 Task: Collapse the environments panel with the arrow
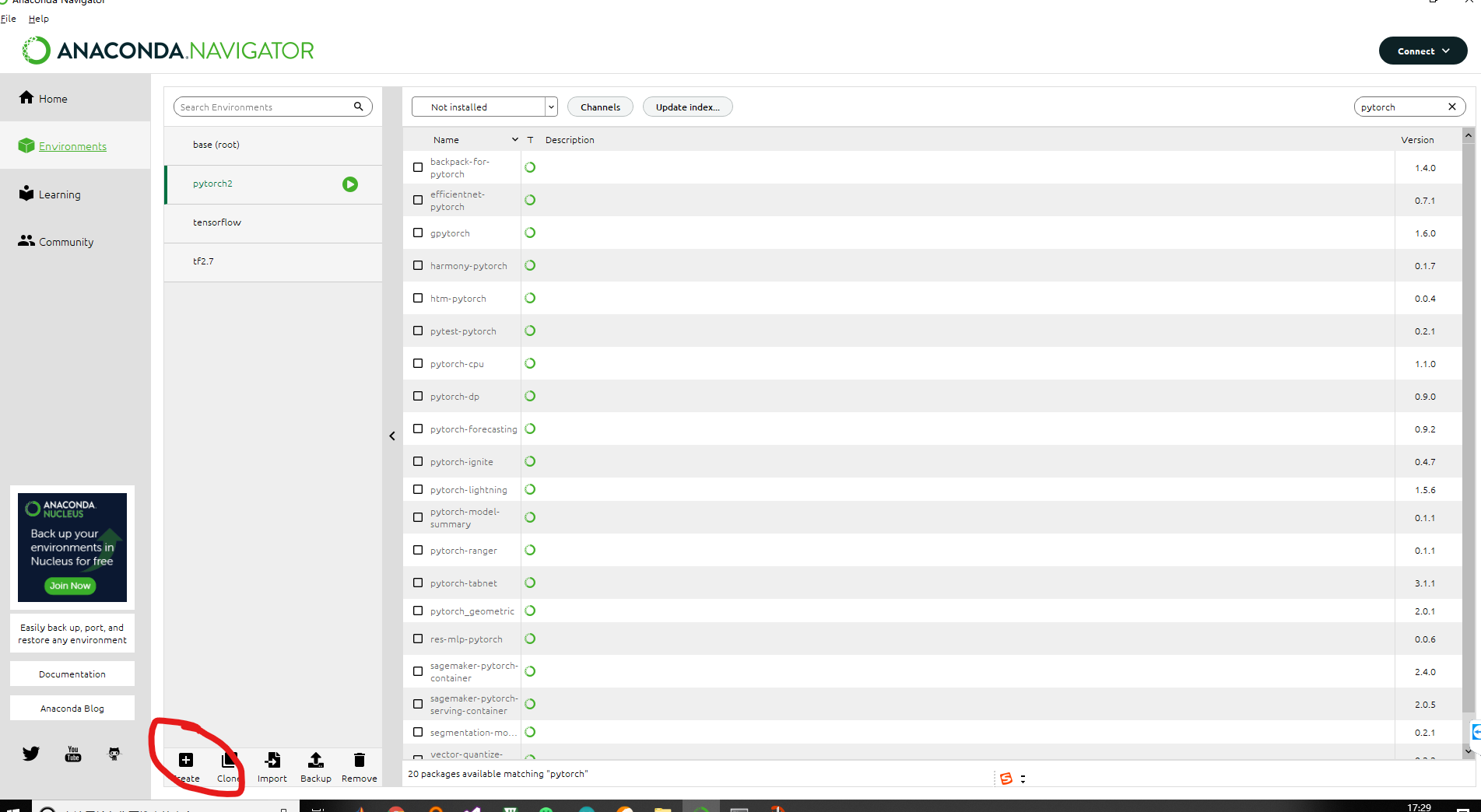pos(392,436)
